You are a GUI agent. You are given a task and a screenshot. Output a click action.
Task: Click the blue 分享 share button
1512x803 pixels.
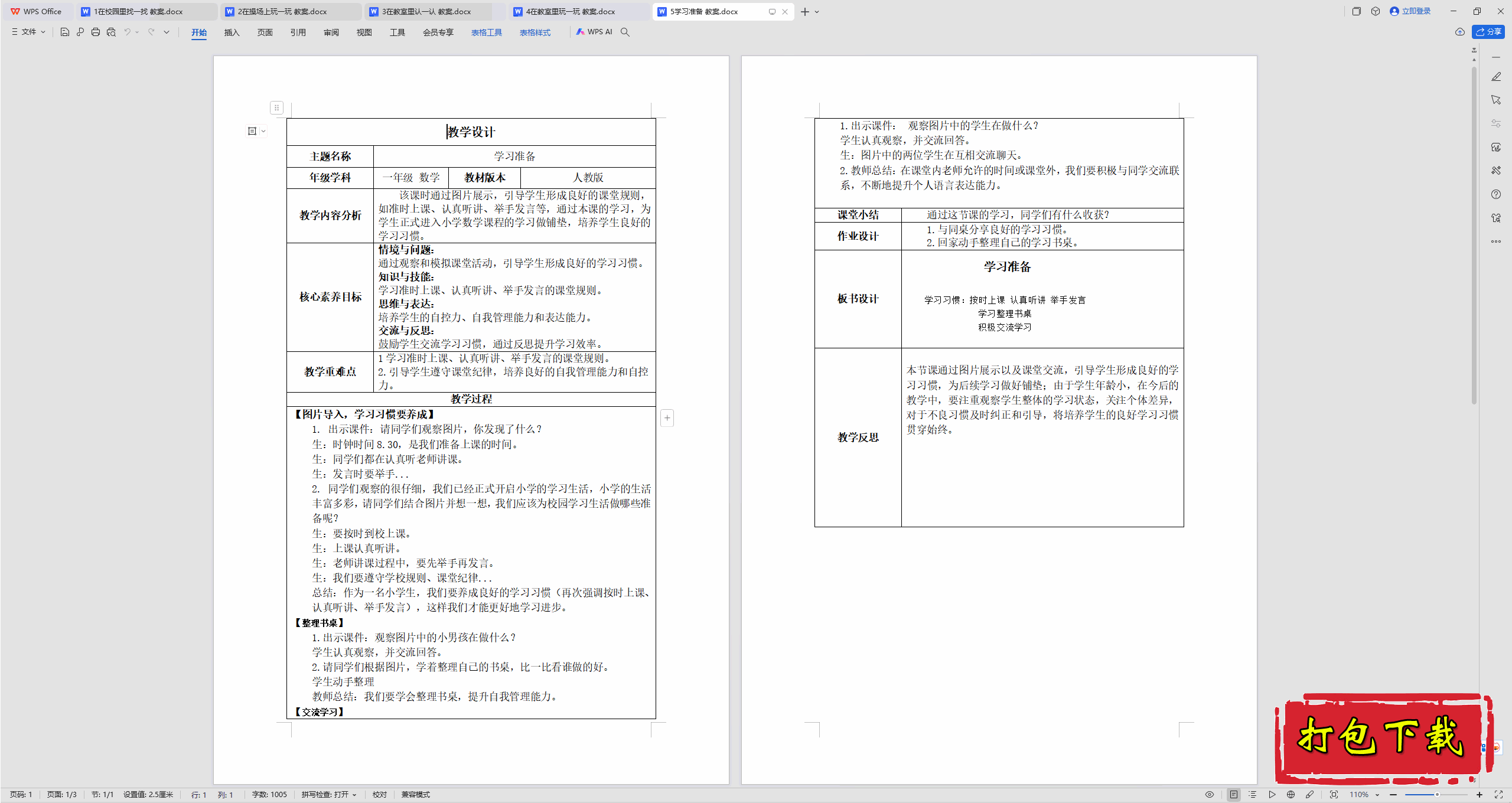click(1488, 32)
